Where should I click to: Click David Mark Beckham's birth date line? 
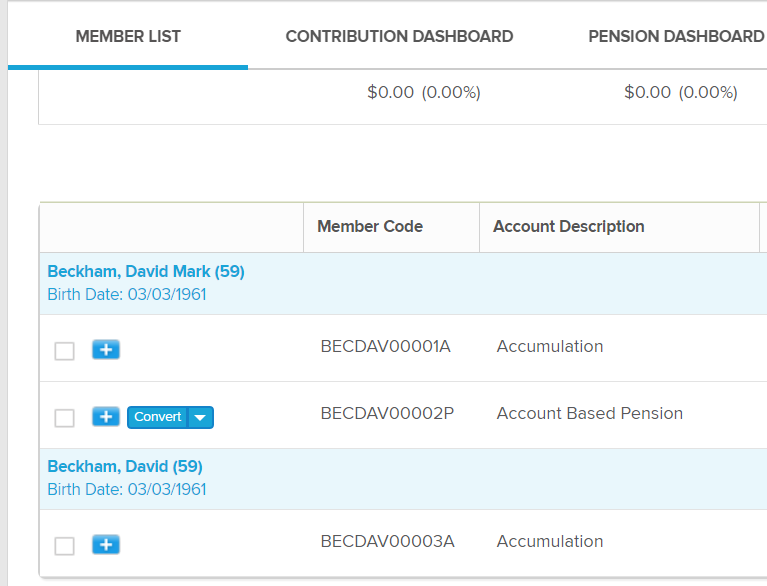click(x=127, y=295)
